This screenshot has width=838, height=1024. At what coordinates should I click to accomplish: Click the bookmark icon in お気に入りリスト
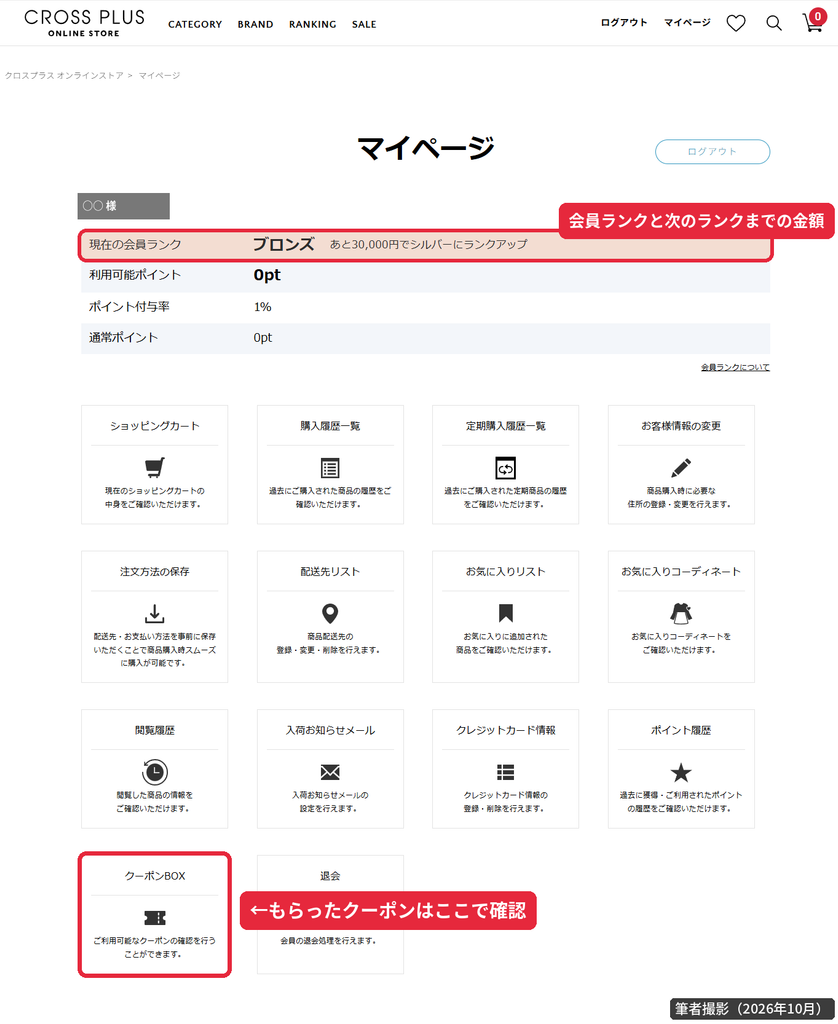pos(506,613)
